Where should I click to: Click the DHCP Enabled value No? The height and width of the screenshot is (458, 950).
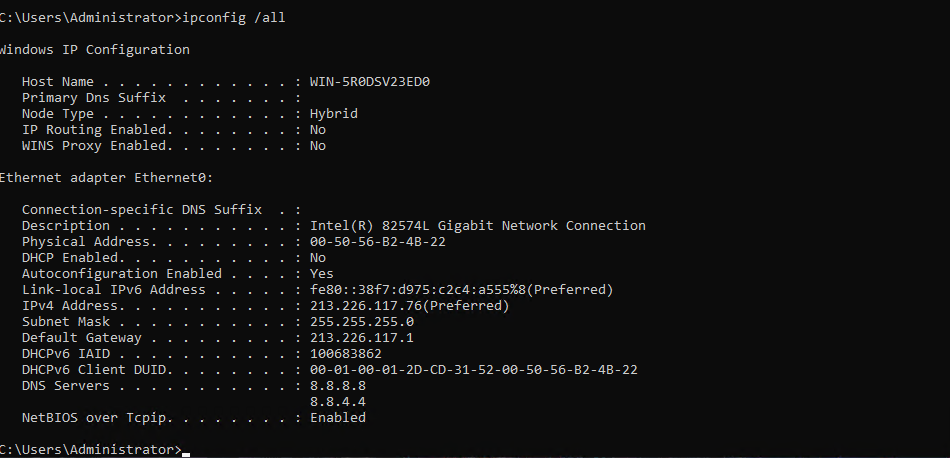pyautogui.click(x=318, y=258)
